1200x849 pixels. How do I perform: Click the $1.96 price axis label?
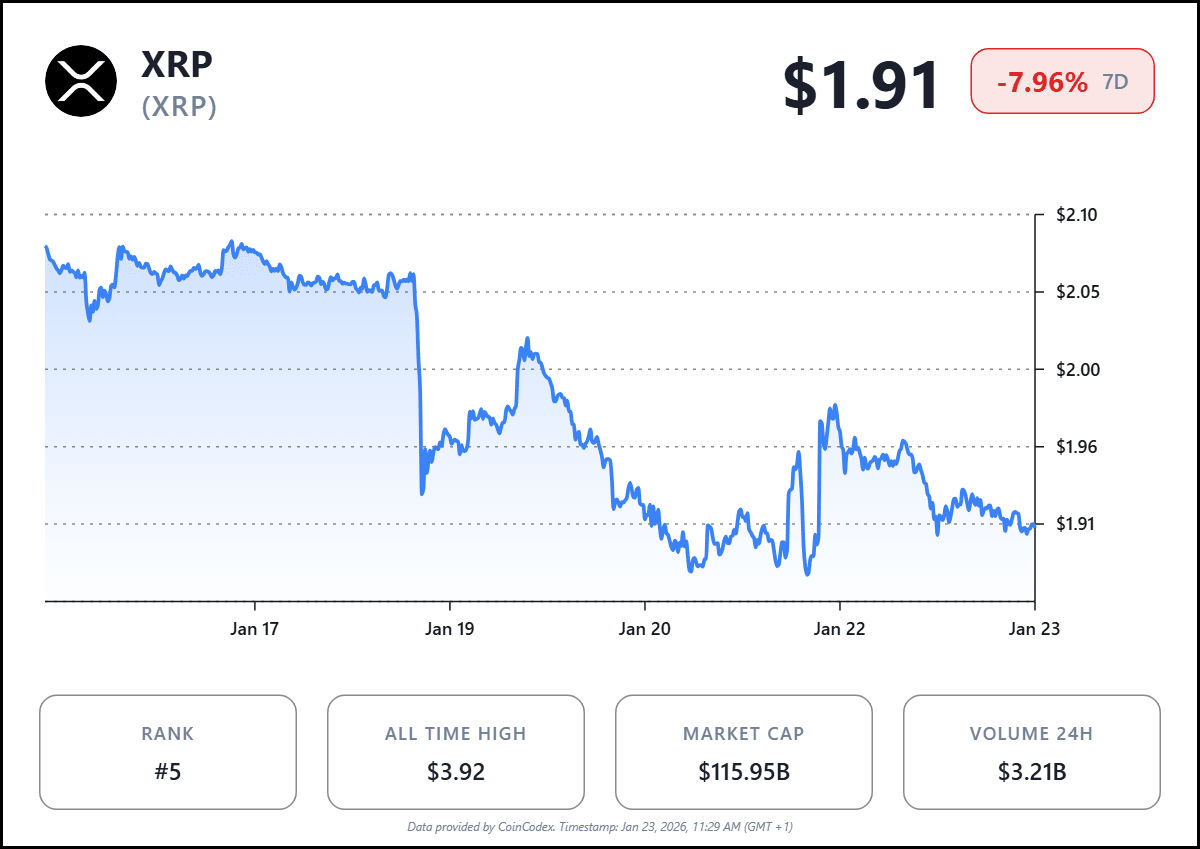pyautogui.click(x=1077, y=447)
